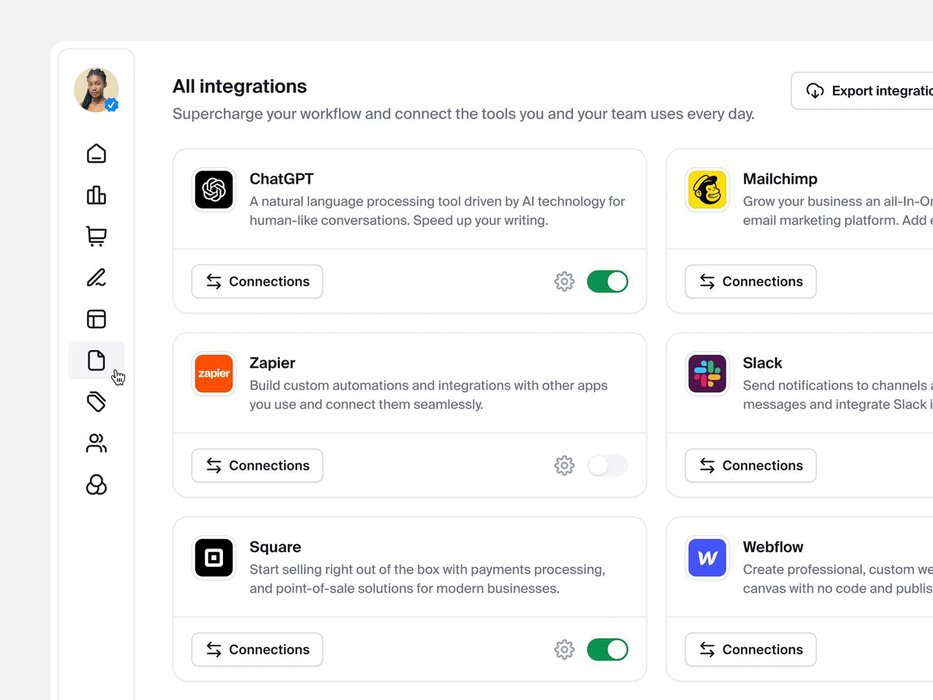Open the bar chart analytics icon
The height and width of the screenshot is (700, 933).
click(x=96, y=195)
